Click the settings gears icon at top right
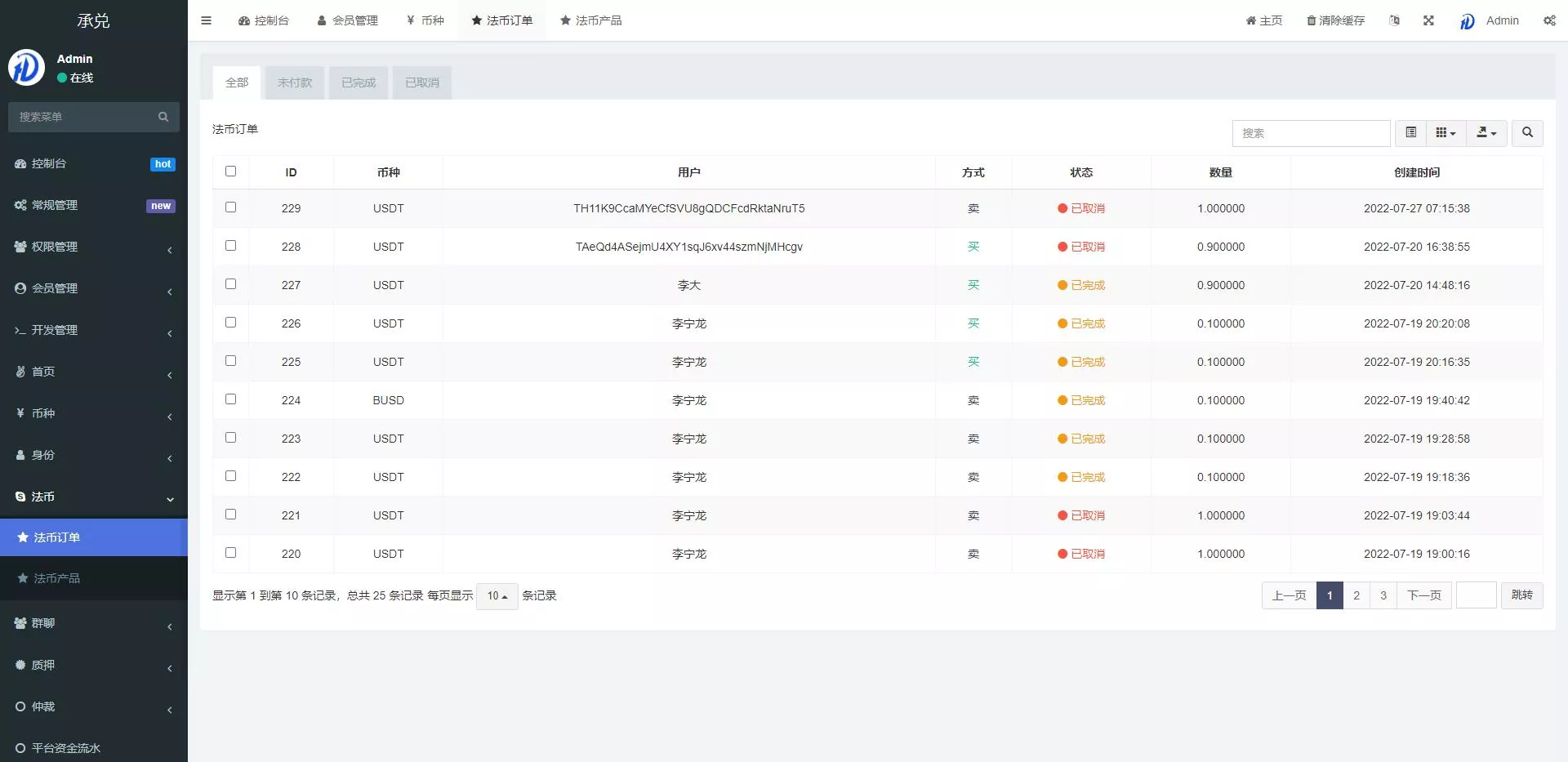The width and height of the screenshot is (1568, 762). click(1549, 20)
